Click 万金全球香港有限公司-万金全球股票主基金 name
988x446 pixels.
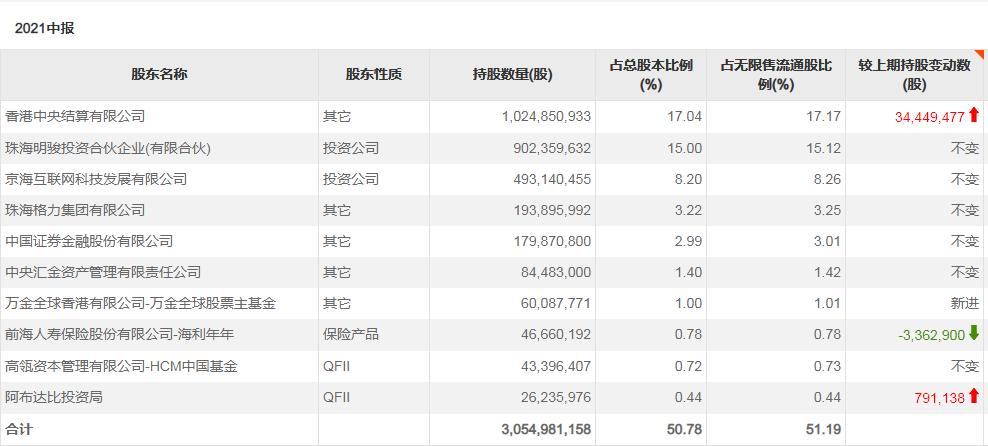(x=140, y=303)
